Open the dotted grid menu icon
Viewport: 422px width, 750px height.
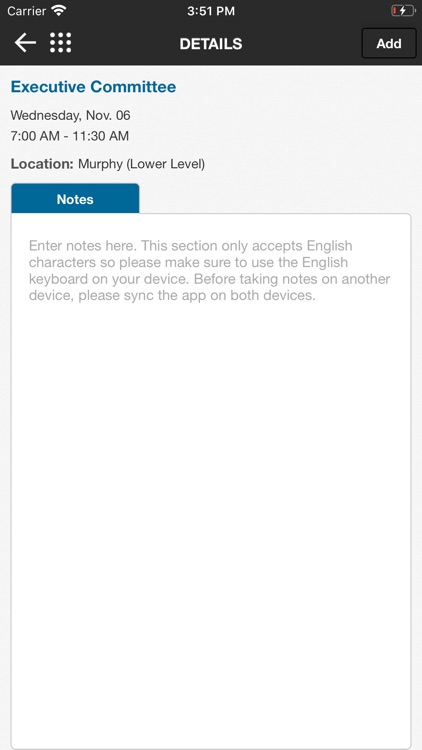61,43
